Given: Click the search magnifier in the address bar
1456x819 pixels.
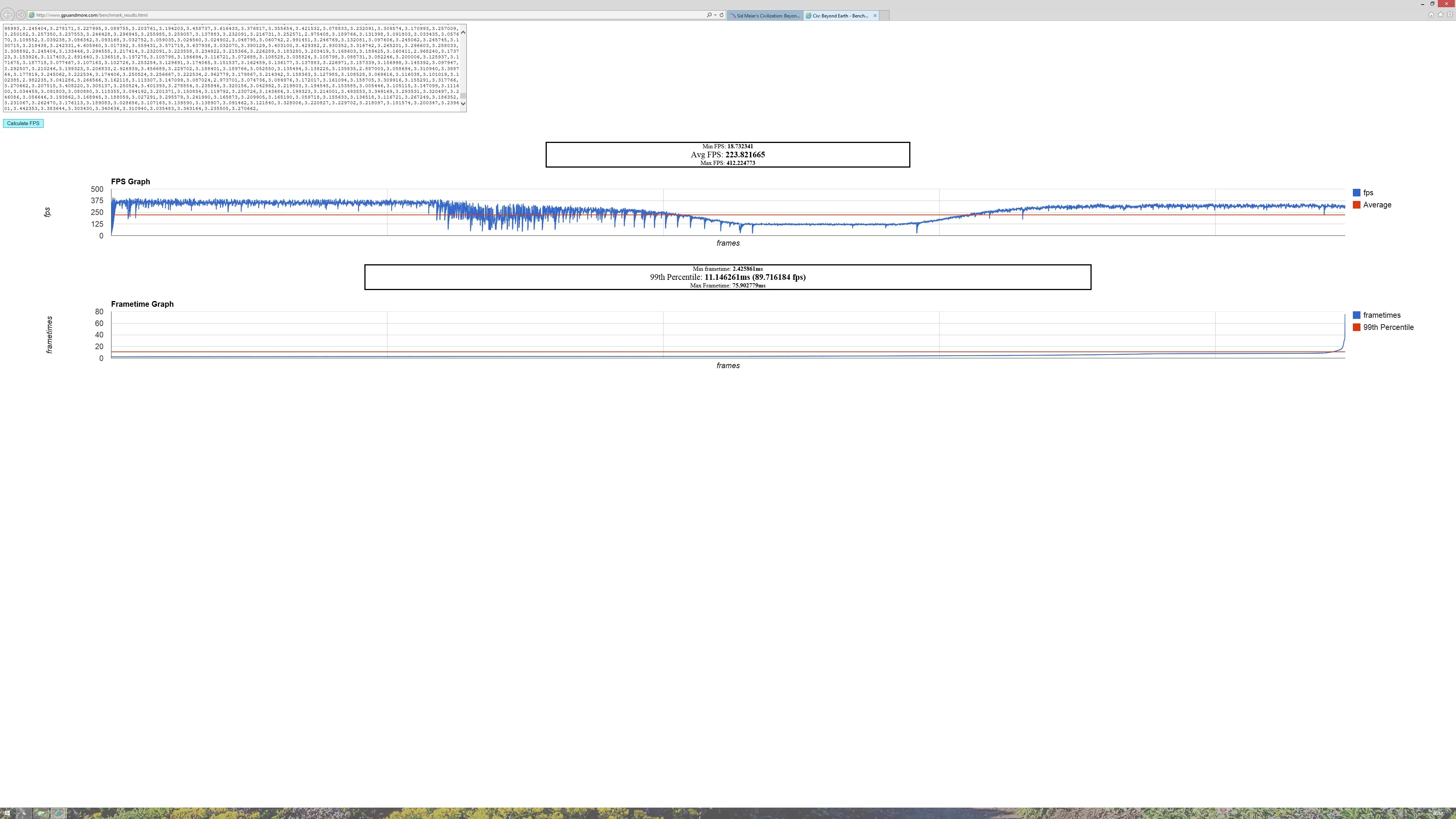Looking at the screenshot, I should pos(709,15).
